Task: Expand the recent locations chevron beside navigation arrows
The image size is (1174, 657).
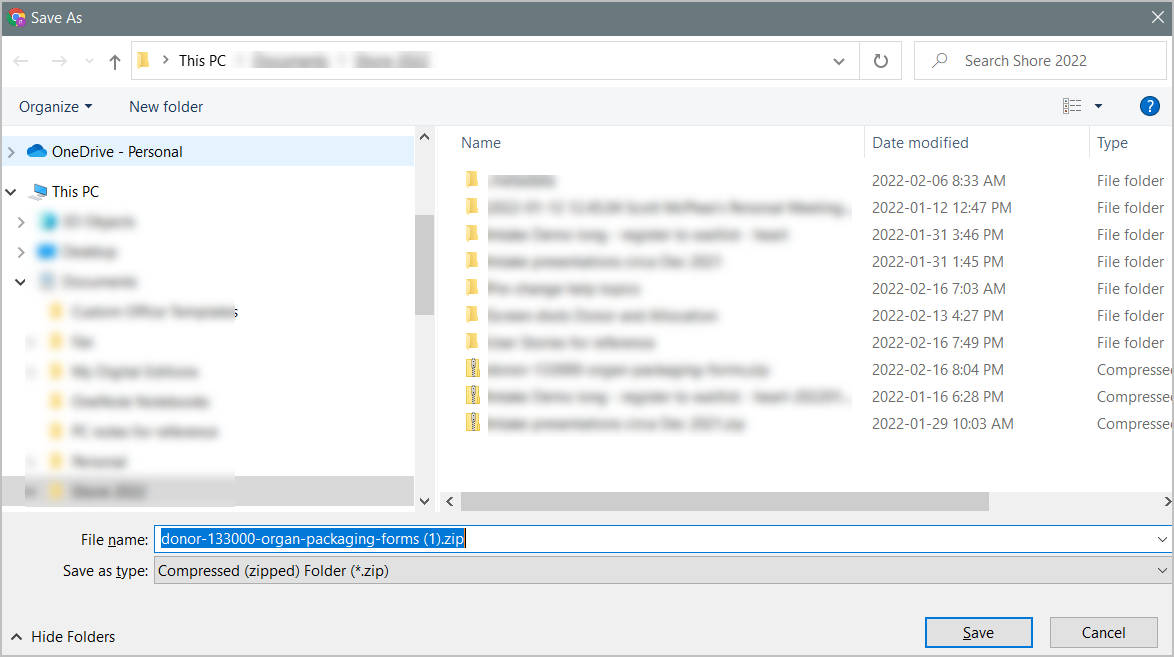Action: pos(88,61)
